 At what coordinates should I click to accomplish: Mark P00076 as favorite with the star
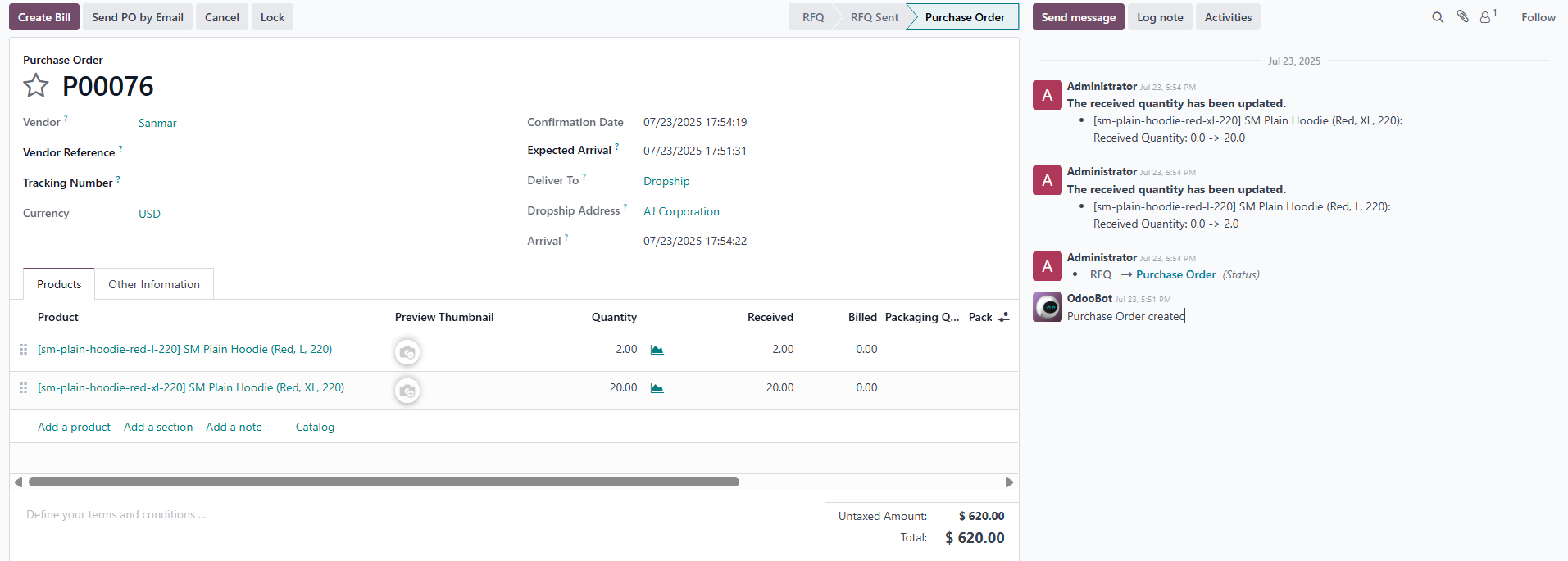coord(36,85)
